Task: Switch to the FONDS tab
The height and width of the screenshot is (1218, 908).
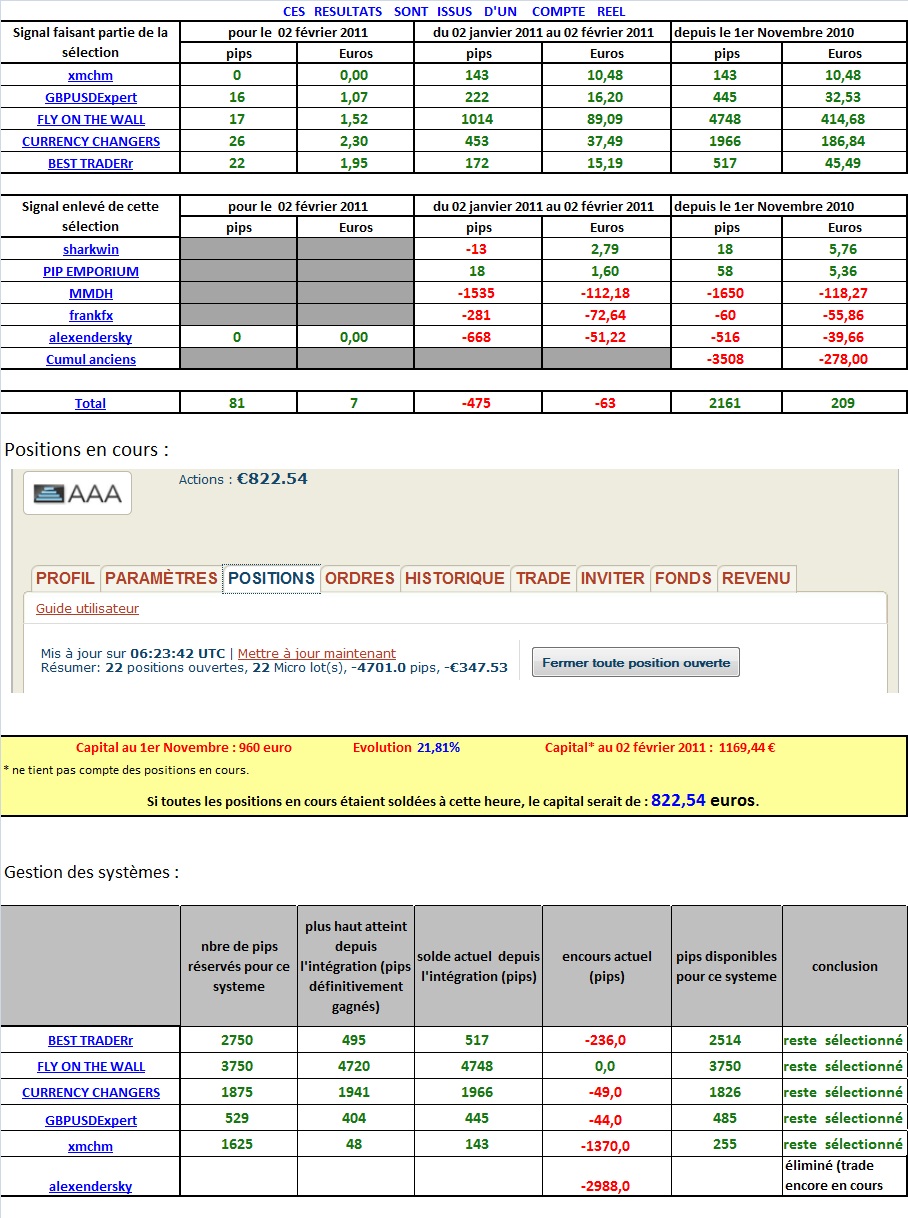Action: tap(683, 578)
